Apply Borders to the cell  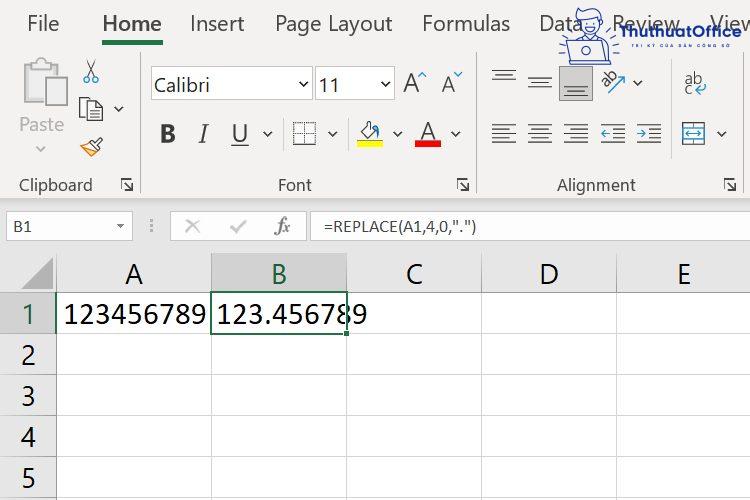[x=304, y=133]
